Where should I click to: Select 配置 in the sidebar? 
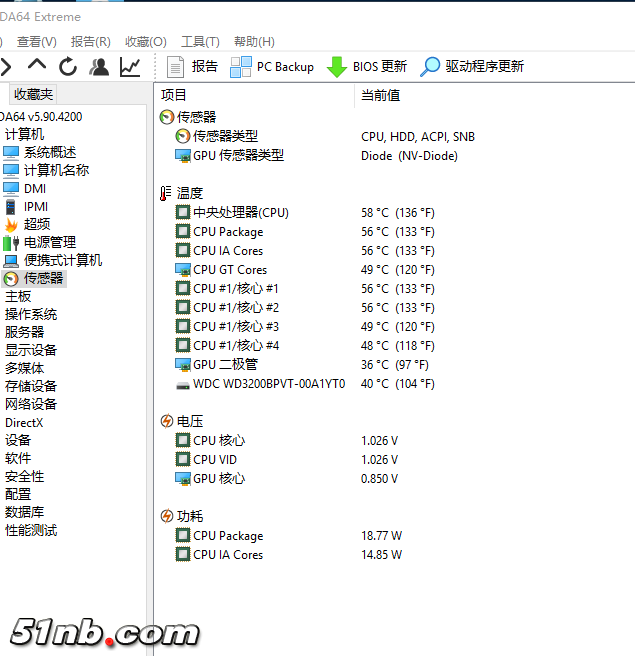18,495
